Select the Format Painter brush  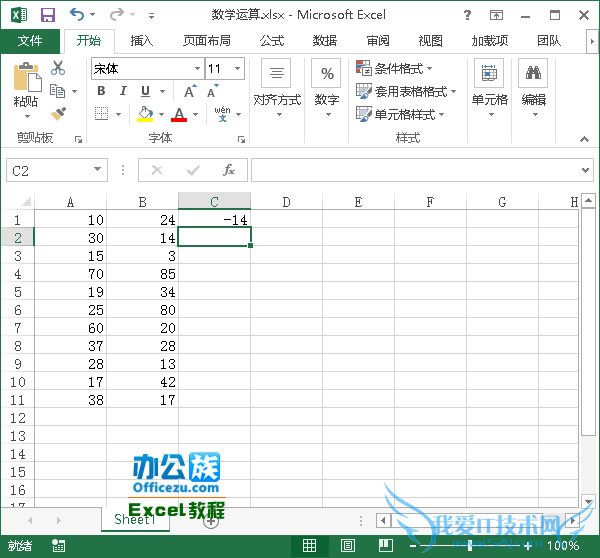click(58, 114)
